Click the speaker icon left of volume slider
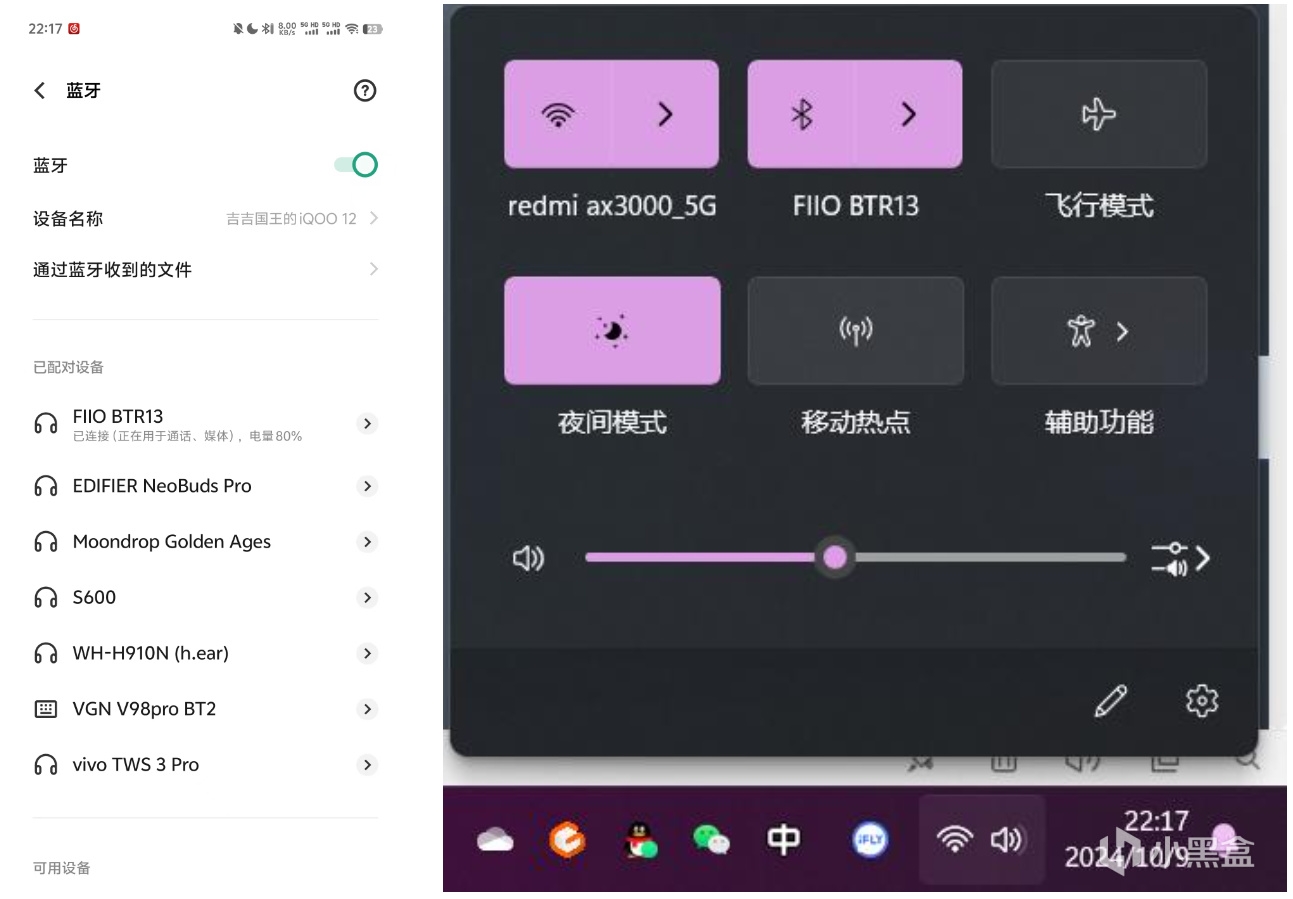The height and width of the screenshot is (899, 1293). pos(528,558)
